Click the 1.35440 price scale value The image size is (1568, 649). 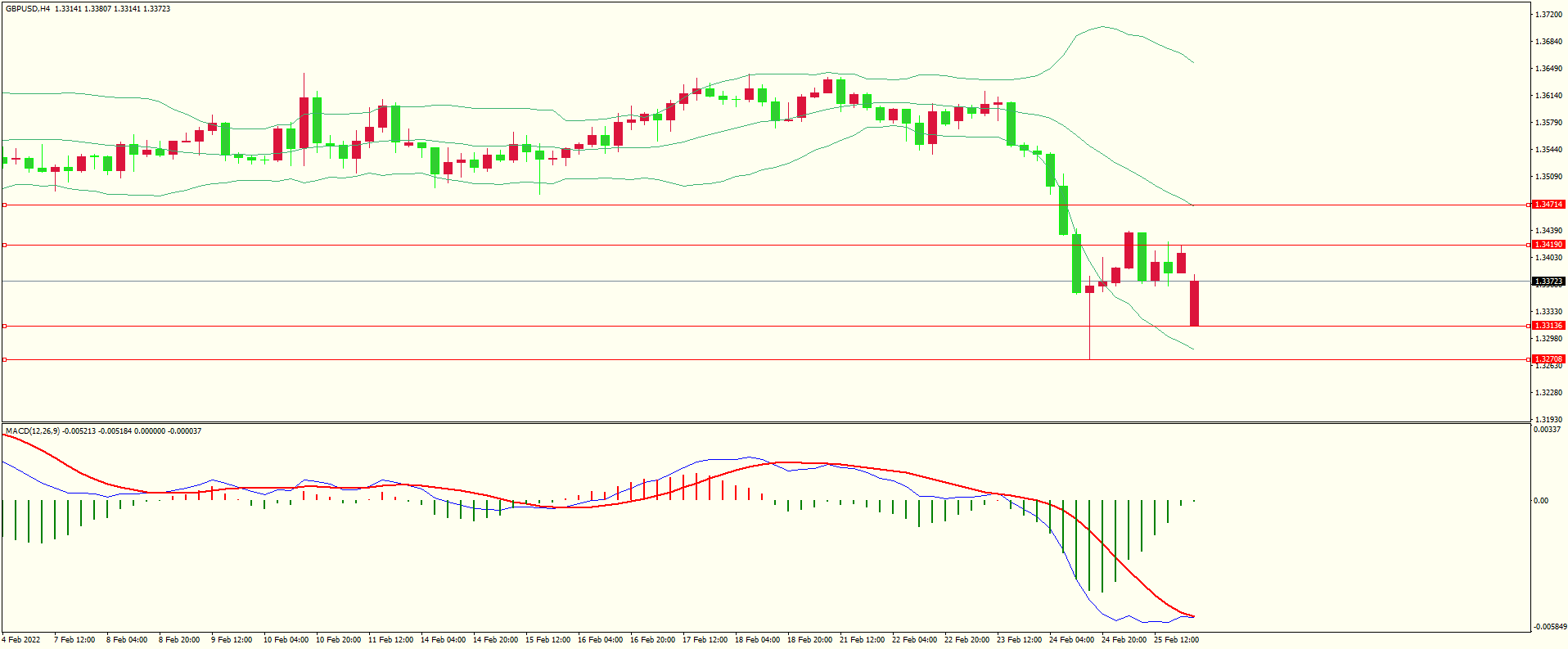pos(1548,150)
